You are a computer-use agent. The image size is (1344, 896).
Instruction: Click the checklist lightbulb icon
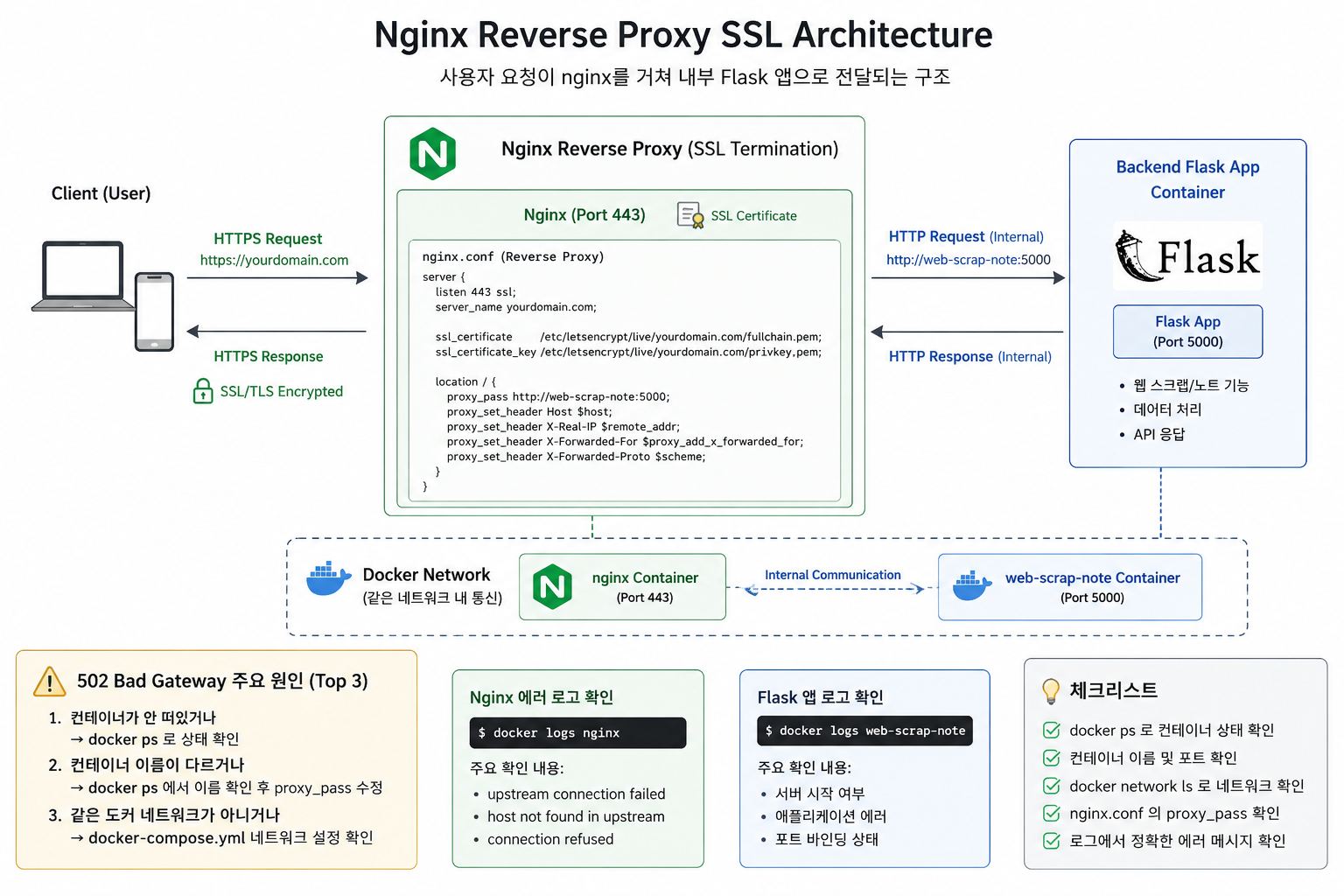[x=1051, y=691]
